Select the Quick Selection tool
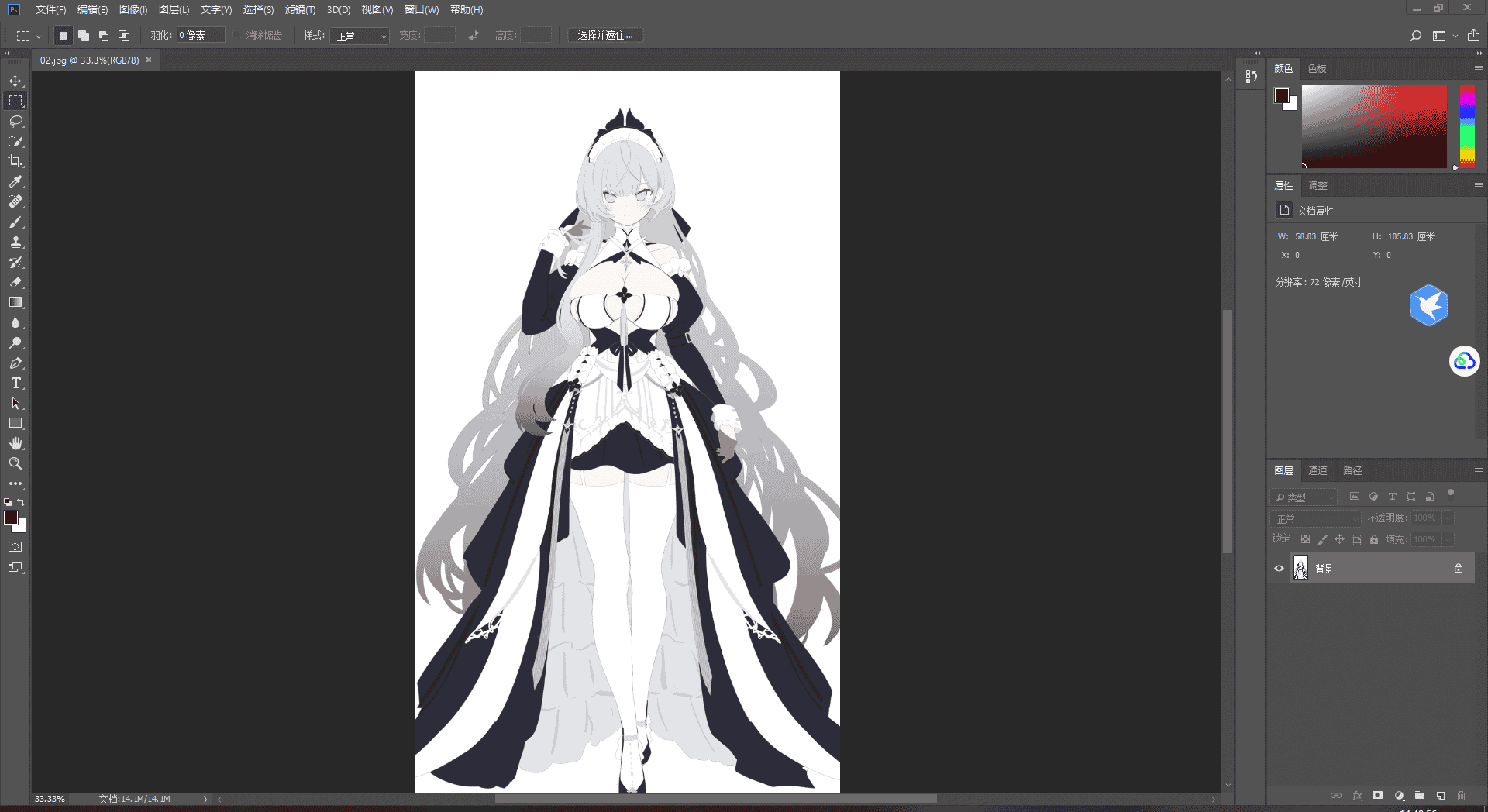The width and height of the screenshot is (1488, 812). 15,141
